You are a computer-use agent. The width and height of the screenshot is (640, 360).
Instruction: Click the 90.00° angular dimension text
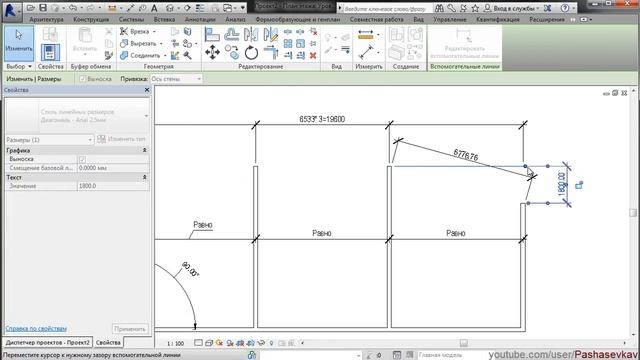(190, 269)
